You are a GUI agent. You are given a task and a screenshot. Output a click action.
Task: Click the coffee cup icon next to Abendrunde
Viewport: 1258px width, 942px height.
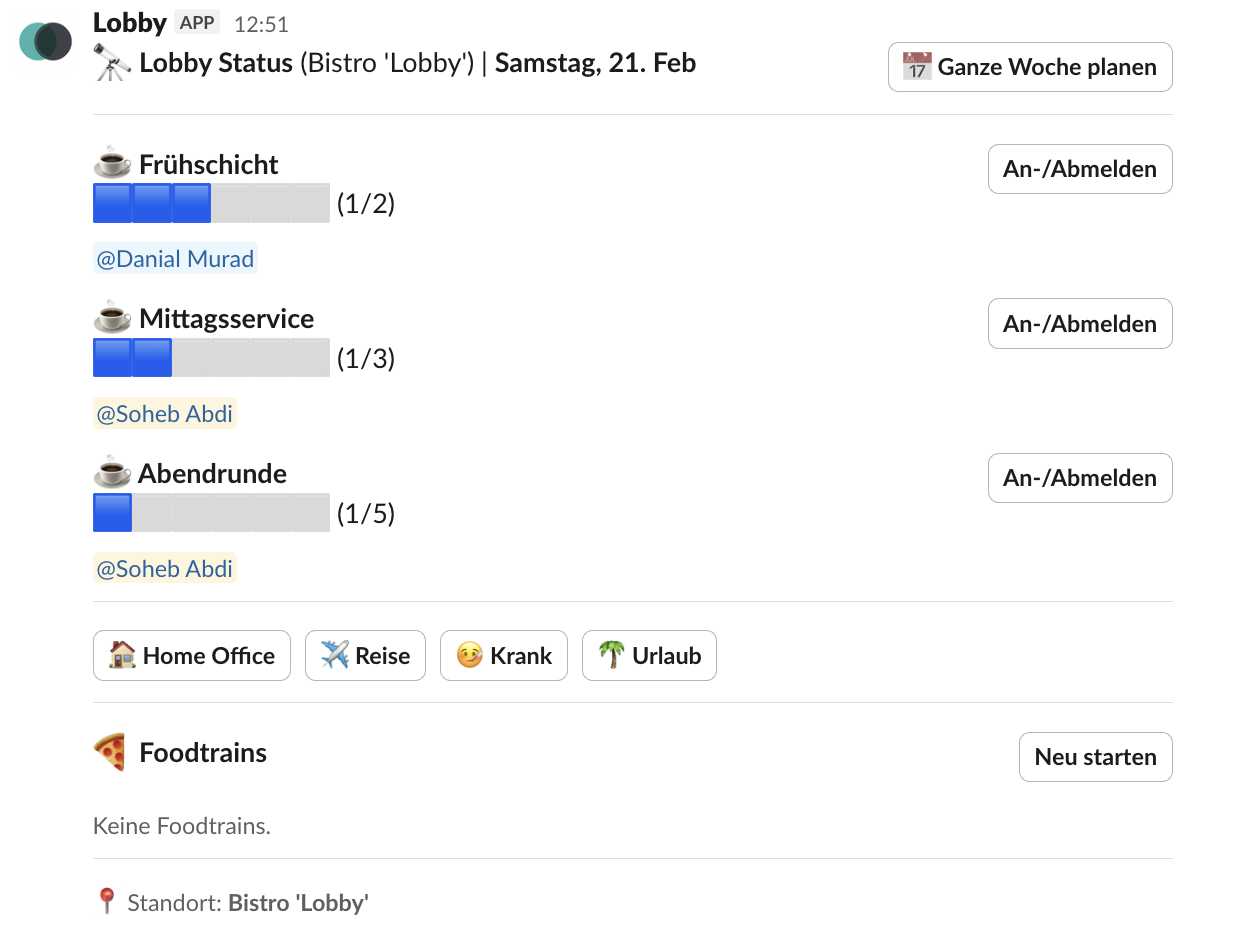tap(112, 473)
